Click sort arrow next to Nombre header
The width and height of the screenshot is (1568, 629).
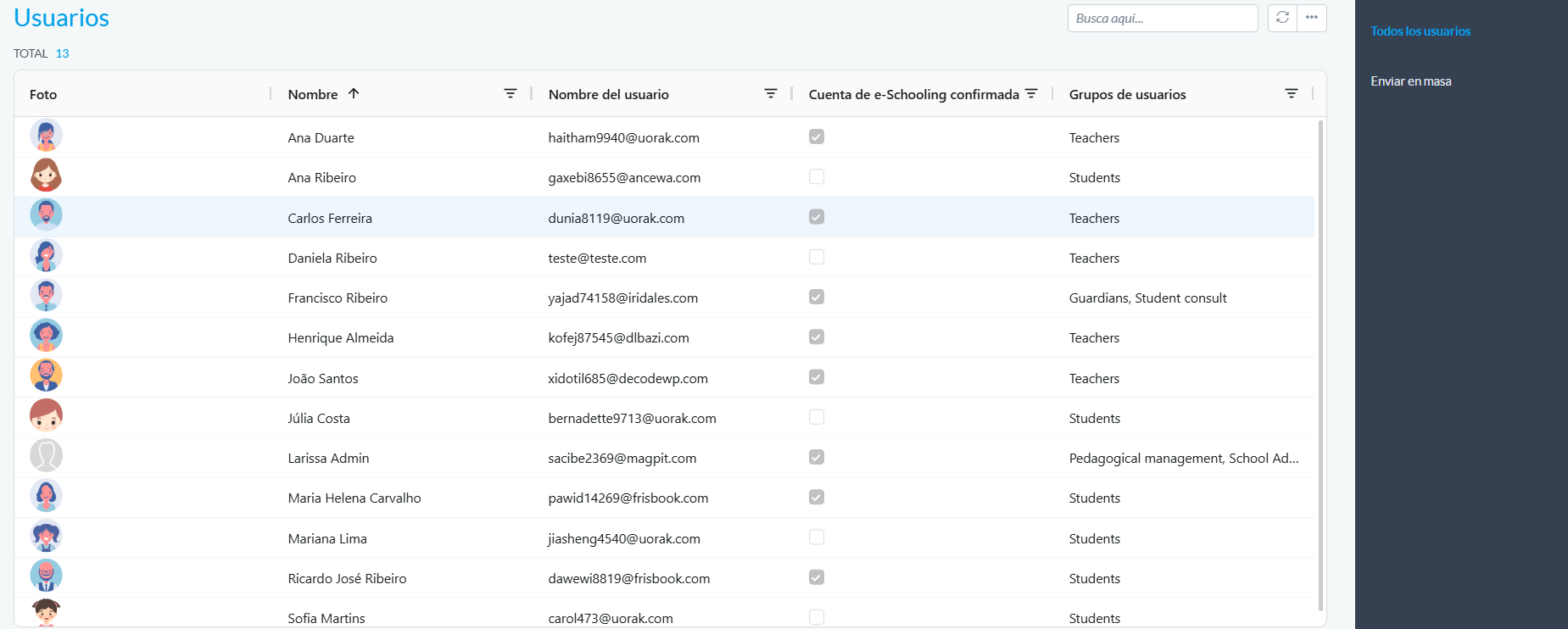tap(354, 94)
